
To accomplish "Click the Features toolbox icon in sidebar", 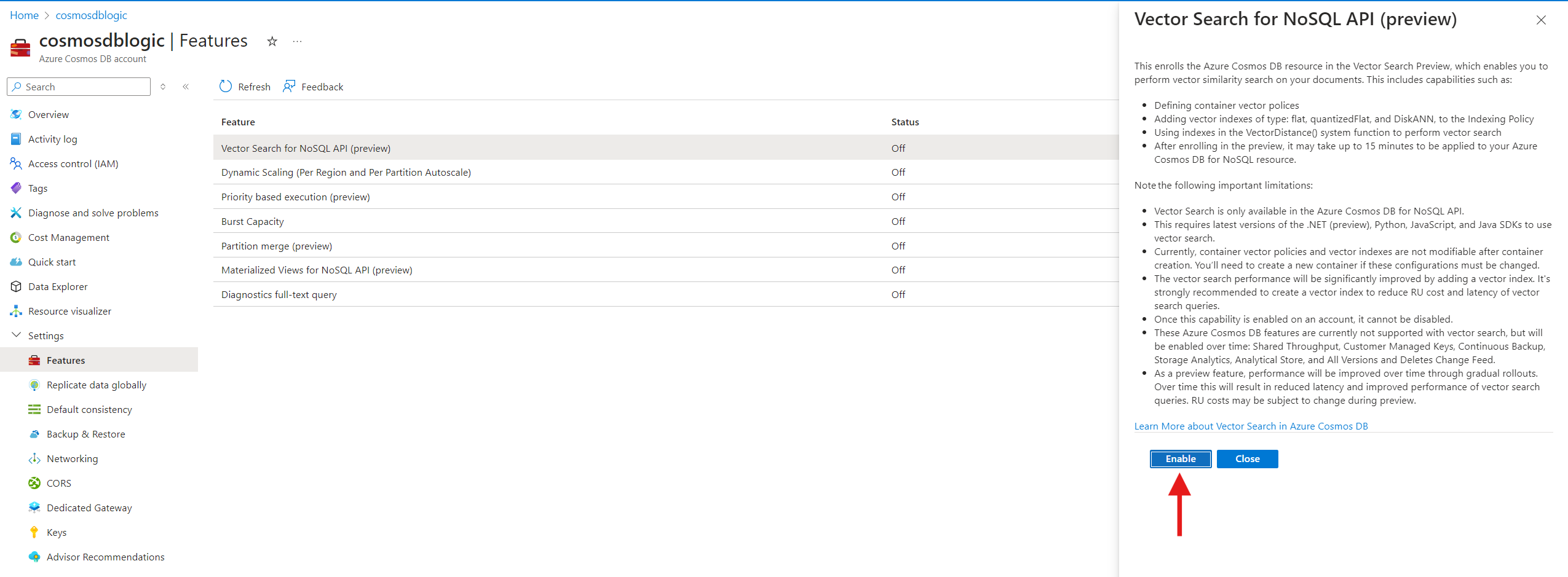I will point(34,360).
